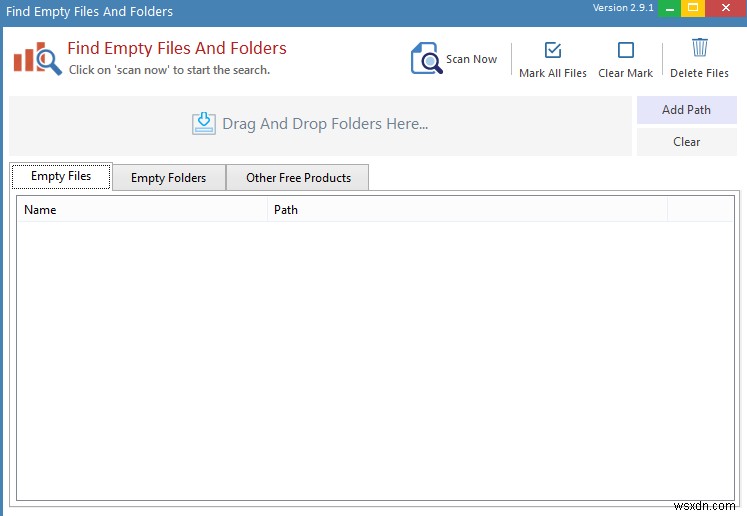The image size is (747, 516).
Task: Click the Version 2.9.1 label
Action: 623,8
